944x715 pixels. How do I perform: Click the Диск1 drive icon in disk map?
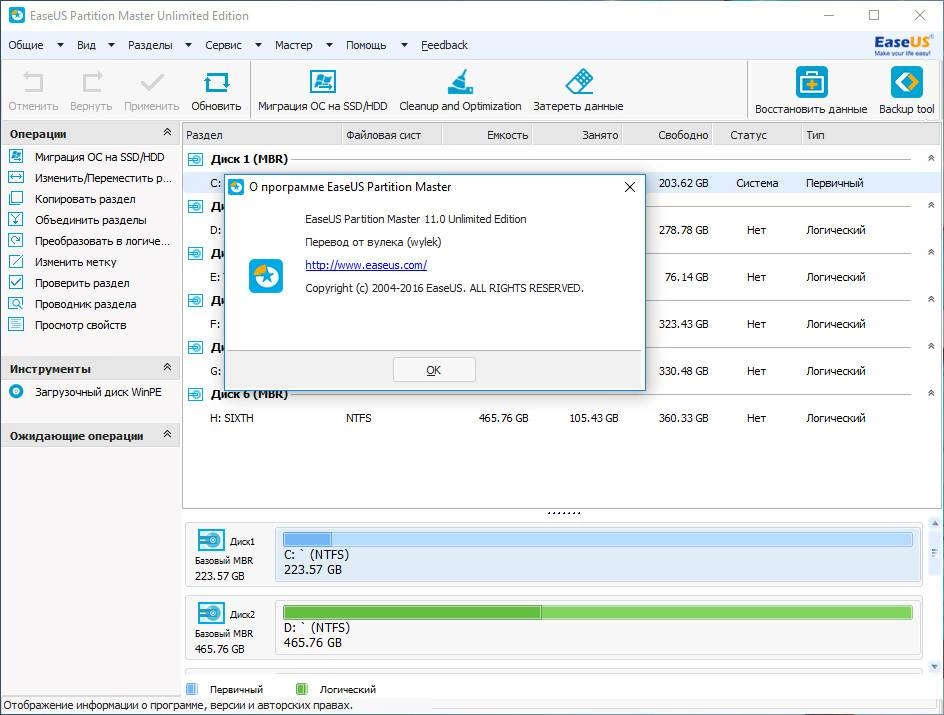tap(211, 540)
